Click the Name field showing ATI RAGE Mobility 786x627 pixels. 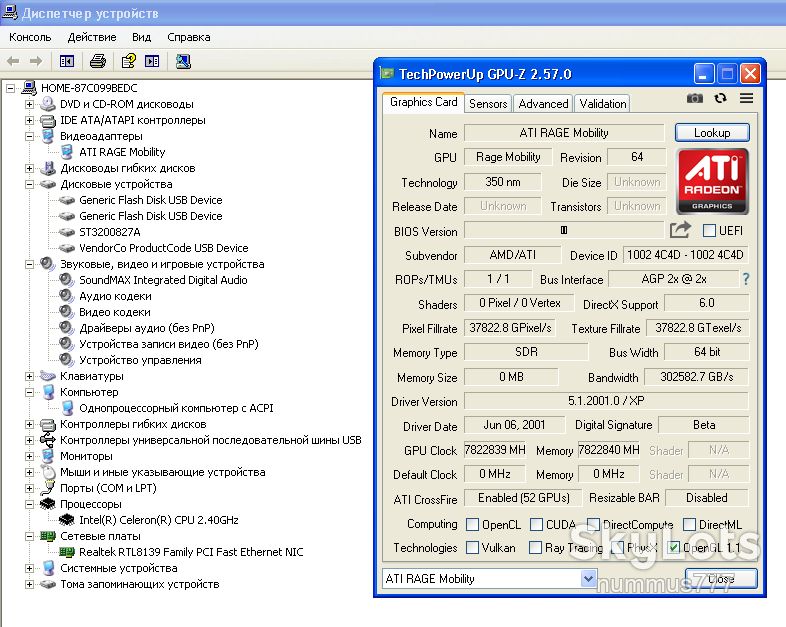point(564,133)
